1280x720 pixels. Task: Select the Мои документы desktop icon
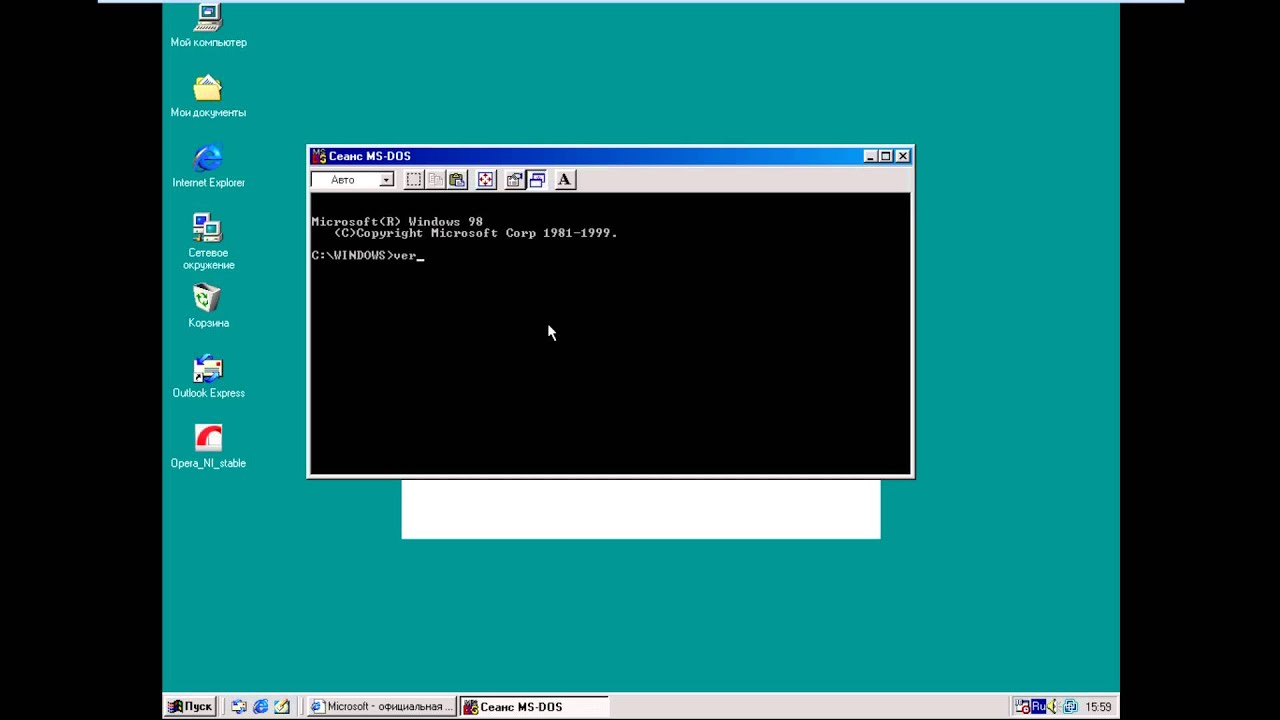click(208, 96)
